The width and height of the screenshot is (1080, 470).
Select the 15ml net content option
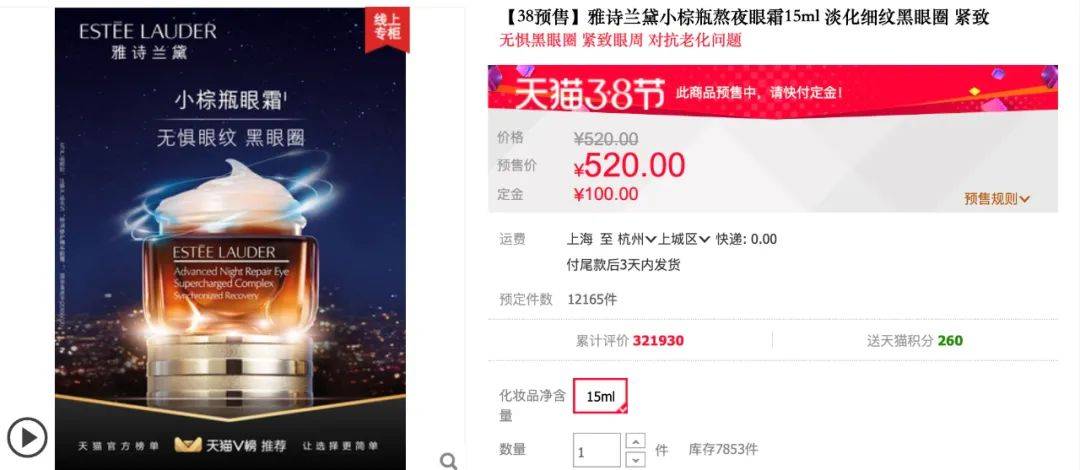coord(600,396)
